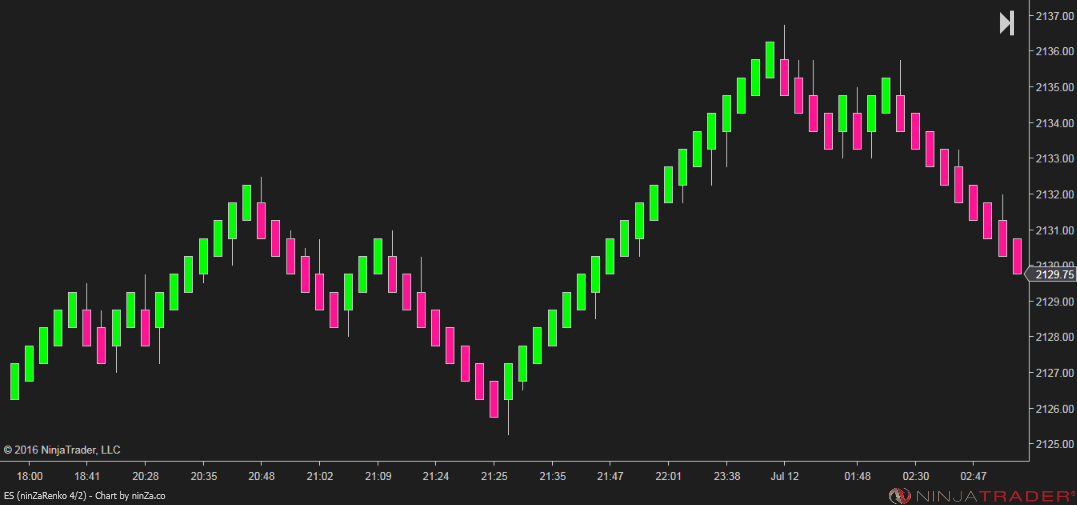Click the current price marker 2129.75
Image resolution: width=1077 pixels, height=505 pixels.
[x=1053, y=274]
